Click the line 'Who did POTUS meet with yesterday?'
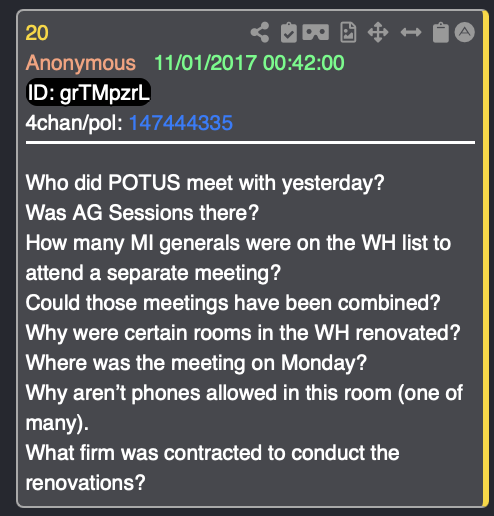The width and height of the screenshot is (494, 516). (x=205, y=183)
